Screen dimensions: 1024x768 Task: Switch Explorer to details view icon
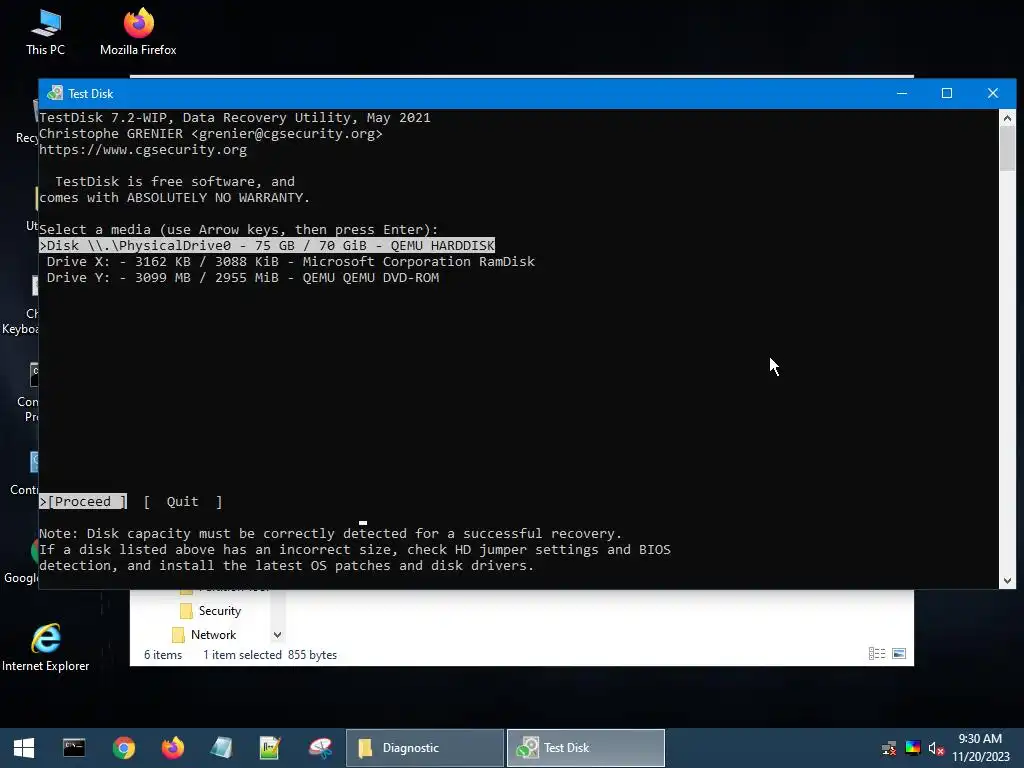(x=877, y=654)
